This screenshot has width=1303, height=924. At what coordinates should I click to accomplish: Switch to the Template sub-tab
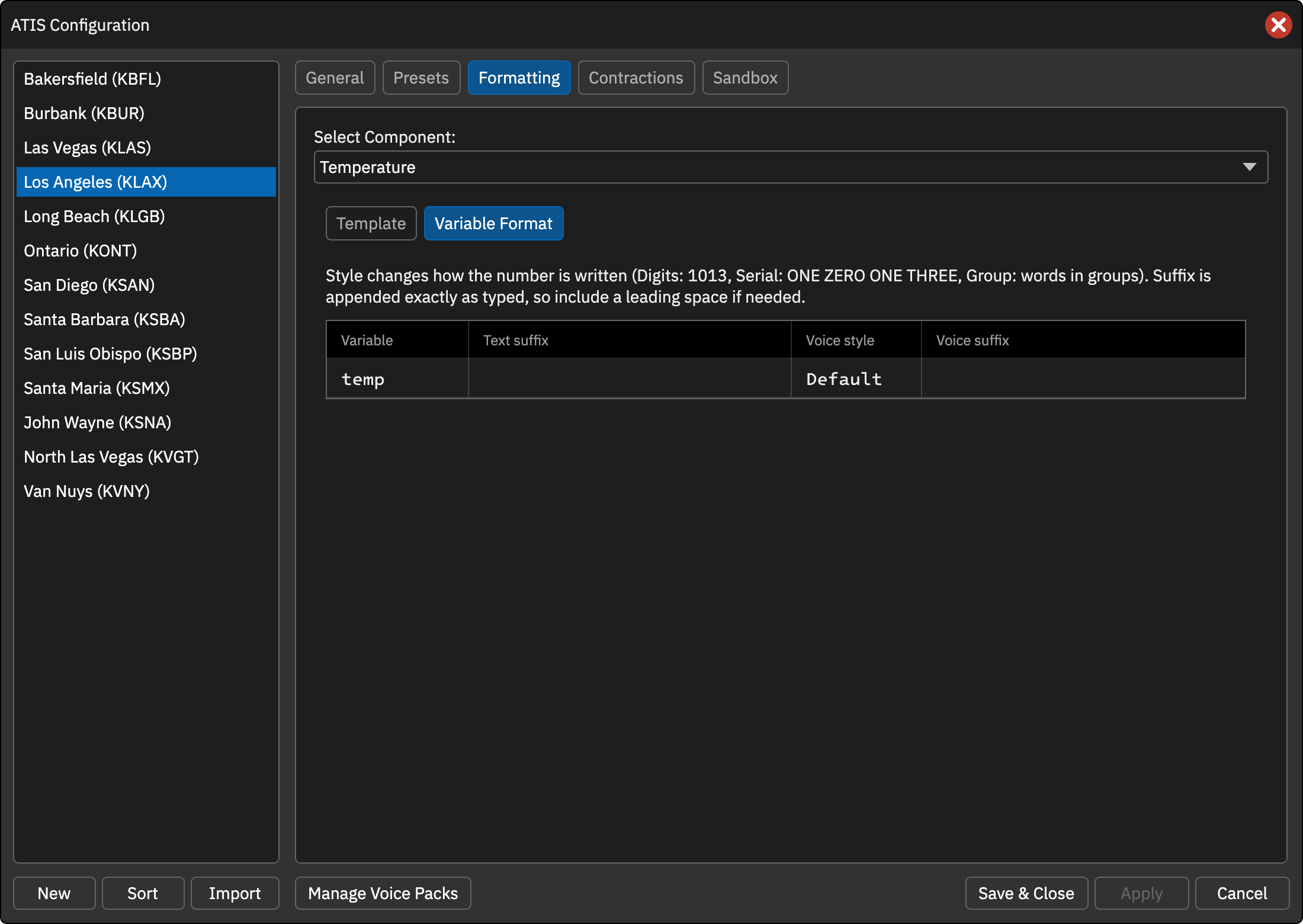point(371,223)
